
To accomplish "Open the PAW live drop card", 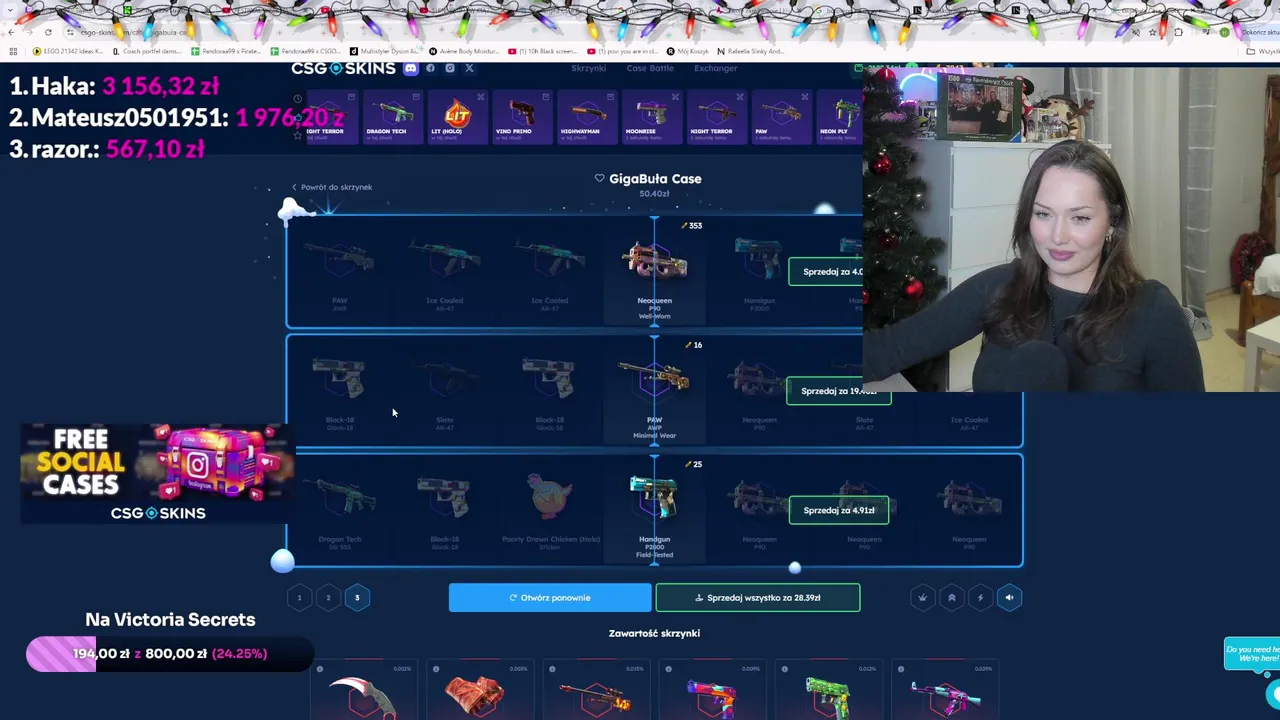I will [781, 118].
